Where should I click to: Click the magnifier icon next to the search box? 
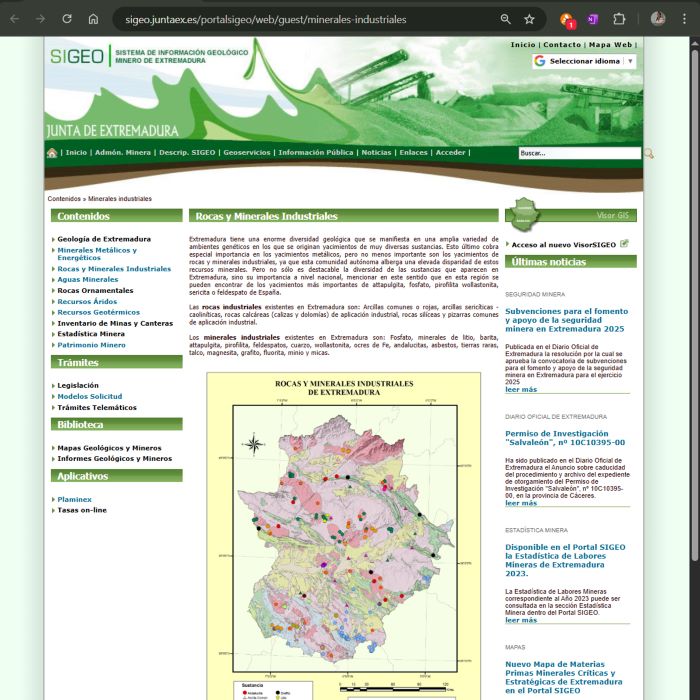coord(648,153)
